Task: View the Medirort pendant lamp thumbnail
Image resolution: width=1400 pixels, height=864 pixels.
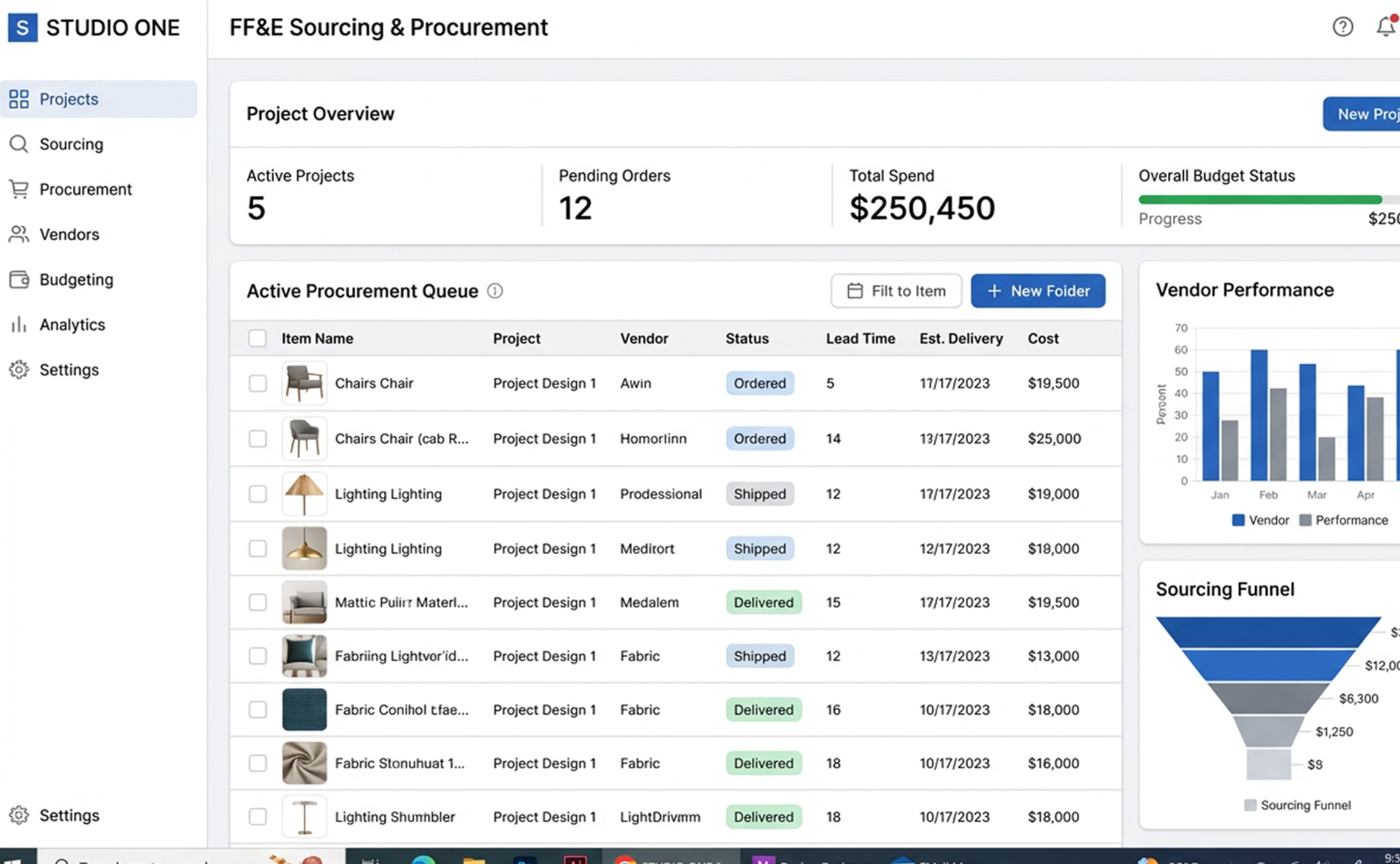Action: pyautogui.click(x=304, y=548)
